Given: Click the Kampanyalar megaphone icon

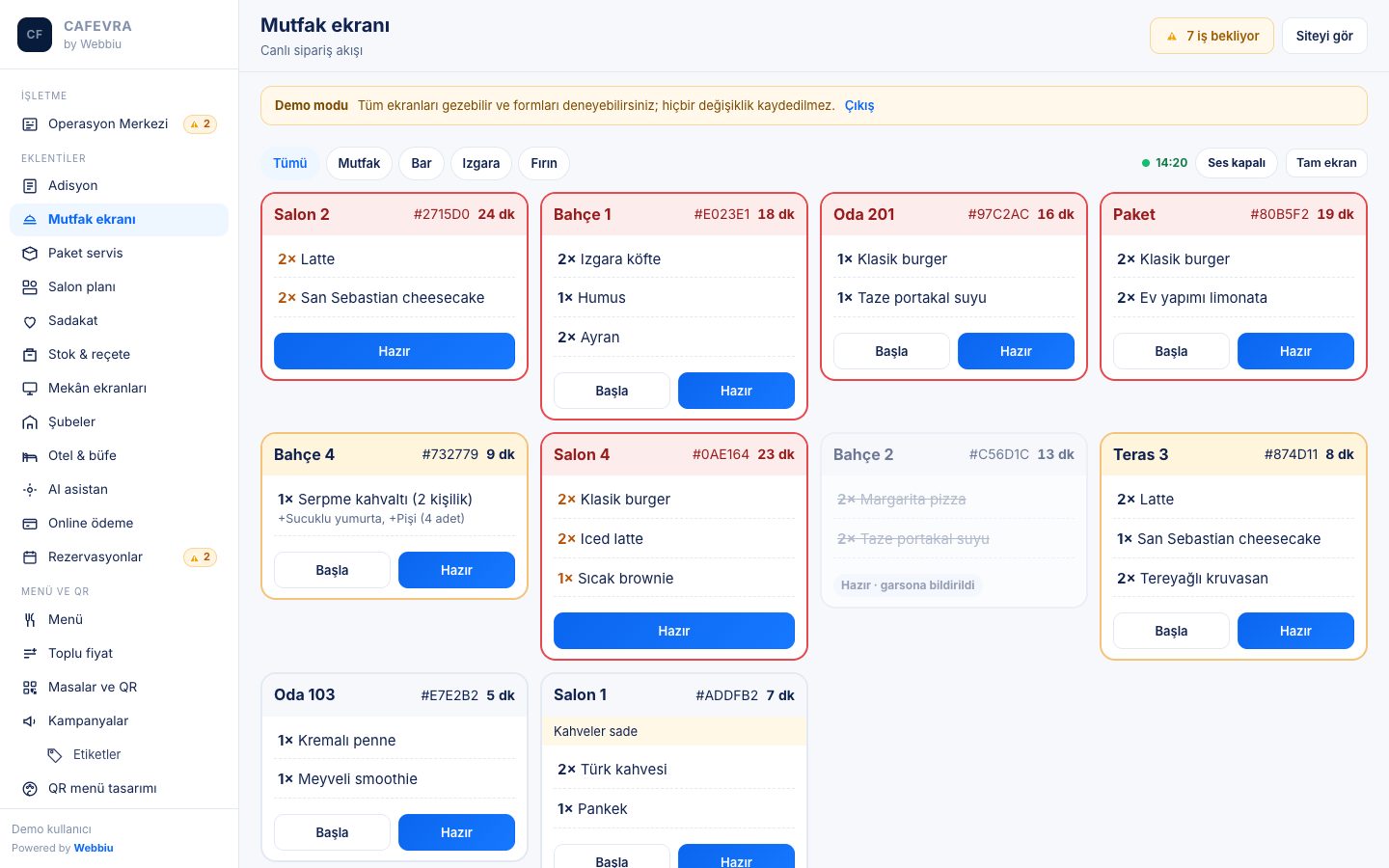Looking at the screenshot, I should point(30,721).
